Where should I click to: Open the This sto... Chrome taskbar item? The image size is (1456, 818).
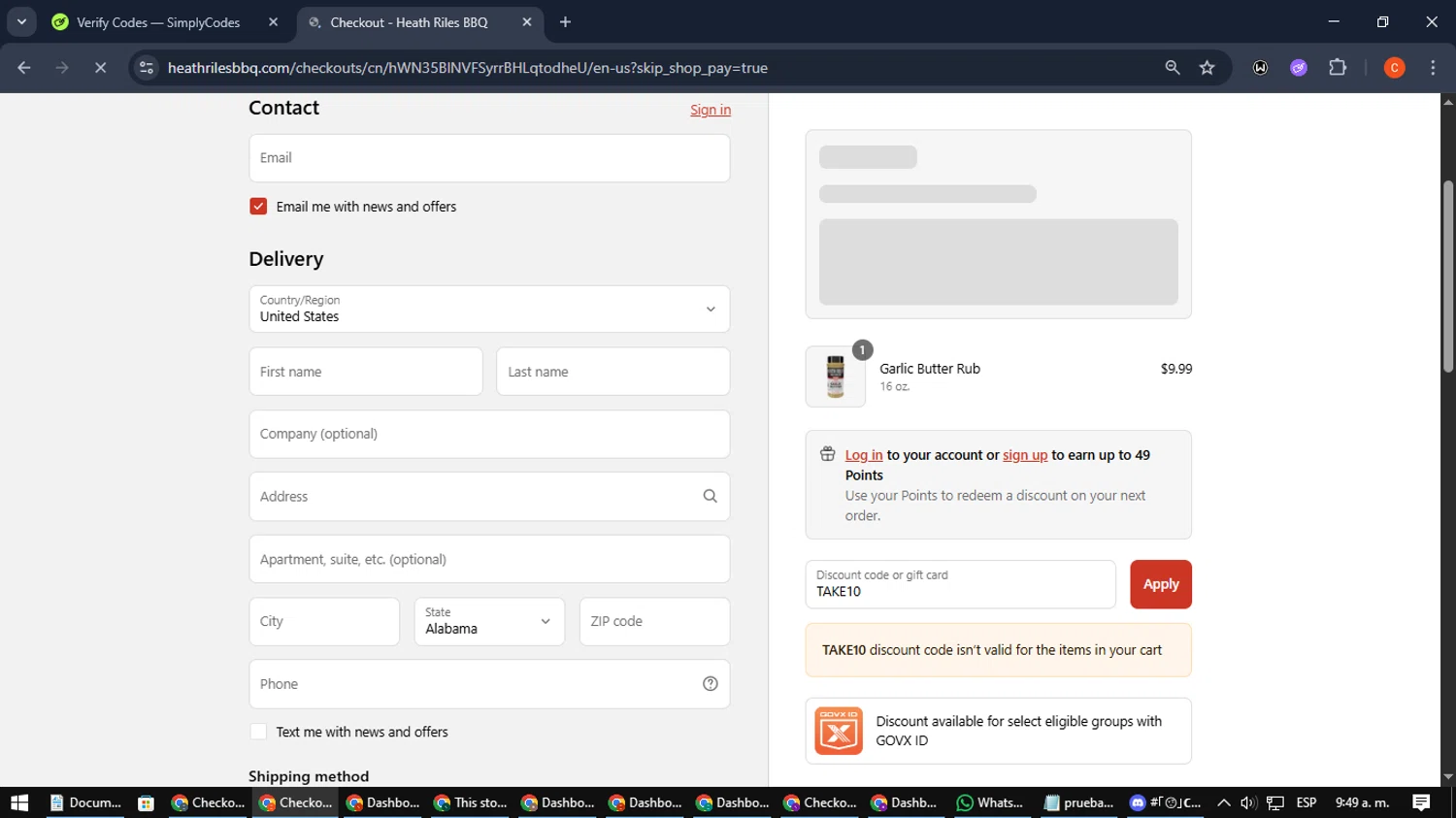tap(472, 802)
